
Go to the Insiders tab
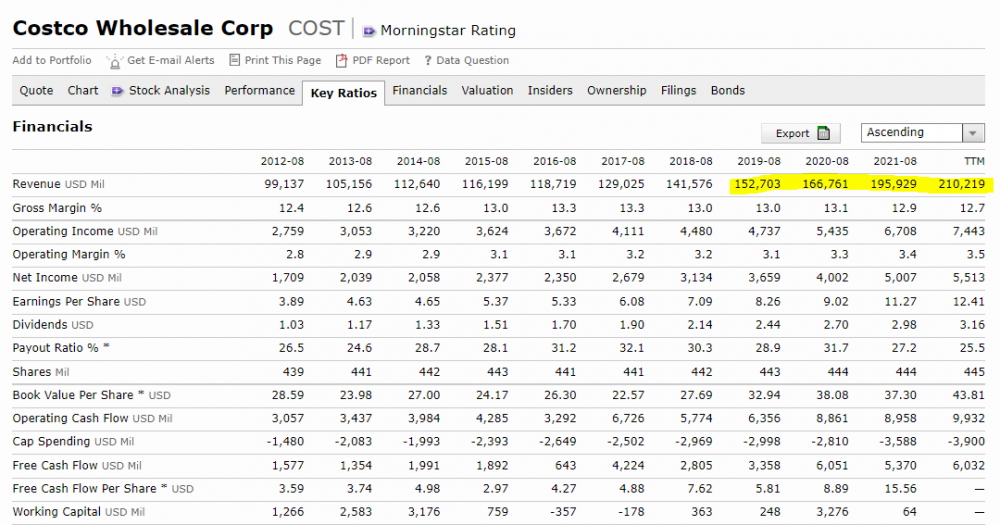pos(550,91)
